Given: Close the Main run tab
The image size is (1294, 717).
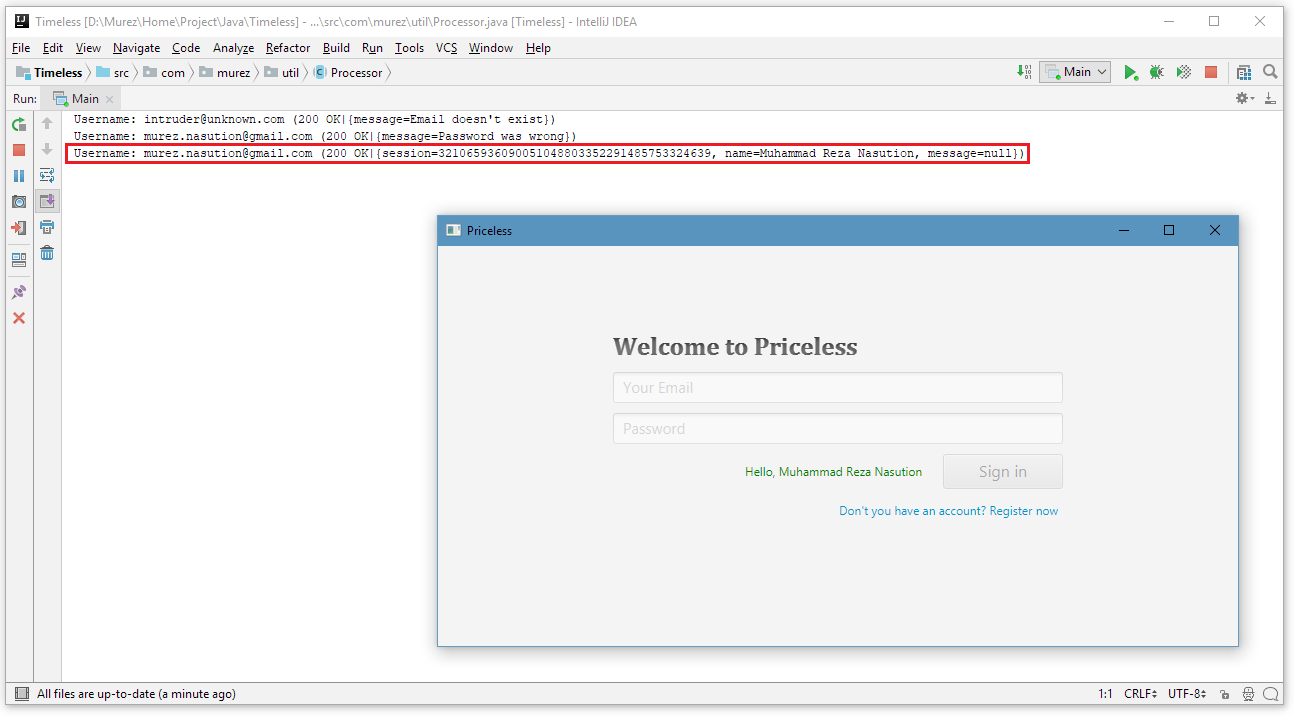Looking at the screenshot, I should coord(110,99).
